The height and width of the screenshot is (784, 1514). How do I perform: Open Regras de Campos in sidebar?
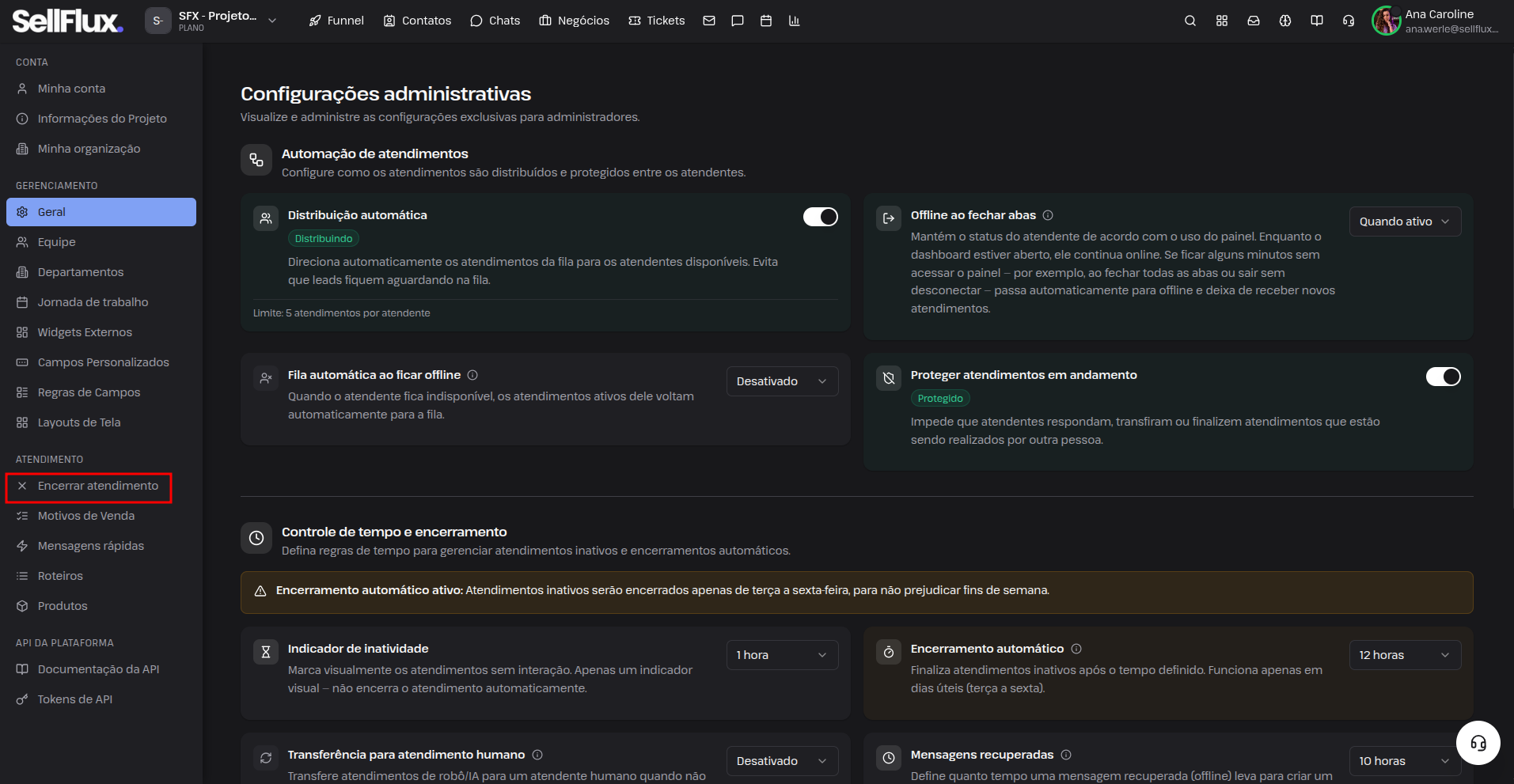pos(101,392)
